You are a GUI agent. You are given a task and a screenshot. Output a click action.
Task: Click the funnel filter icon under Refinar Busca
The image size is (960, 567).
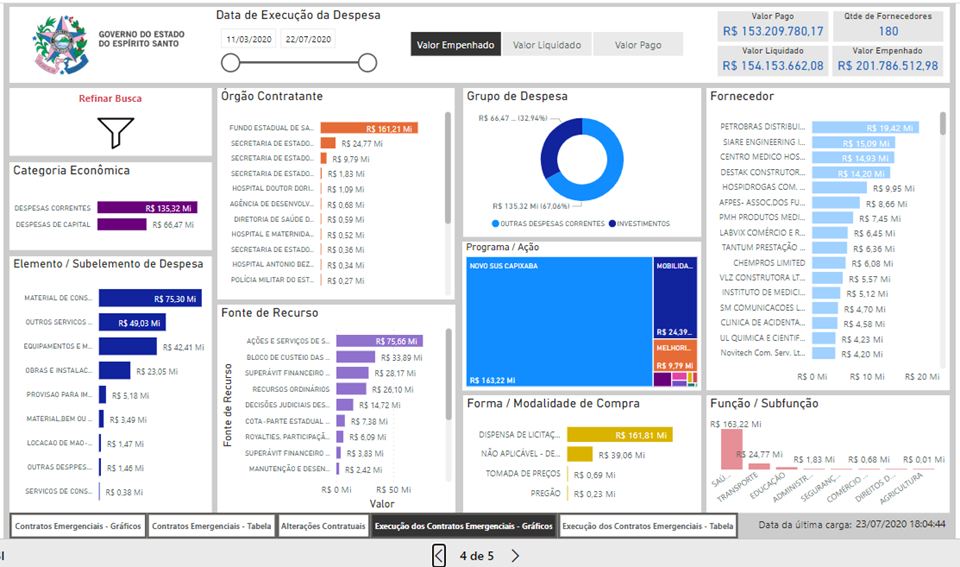116,132
